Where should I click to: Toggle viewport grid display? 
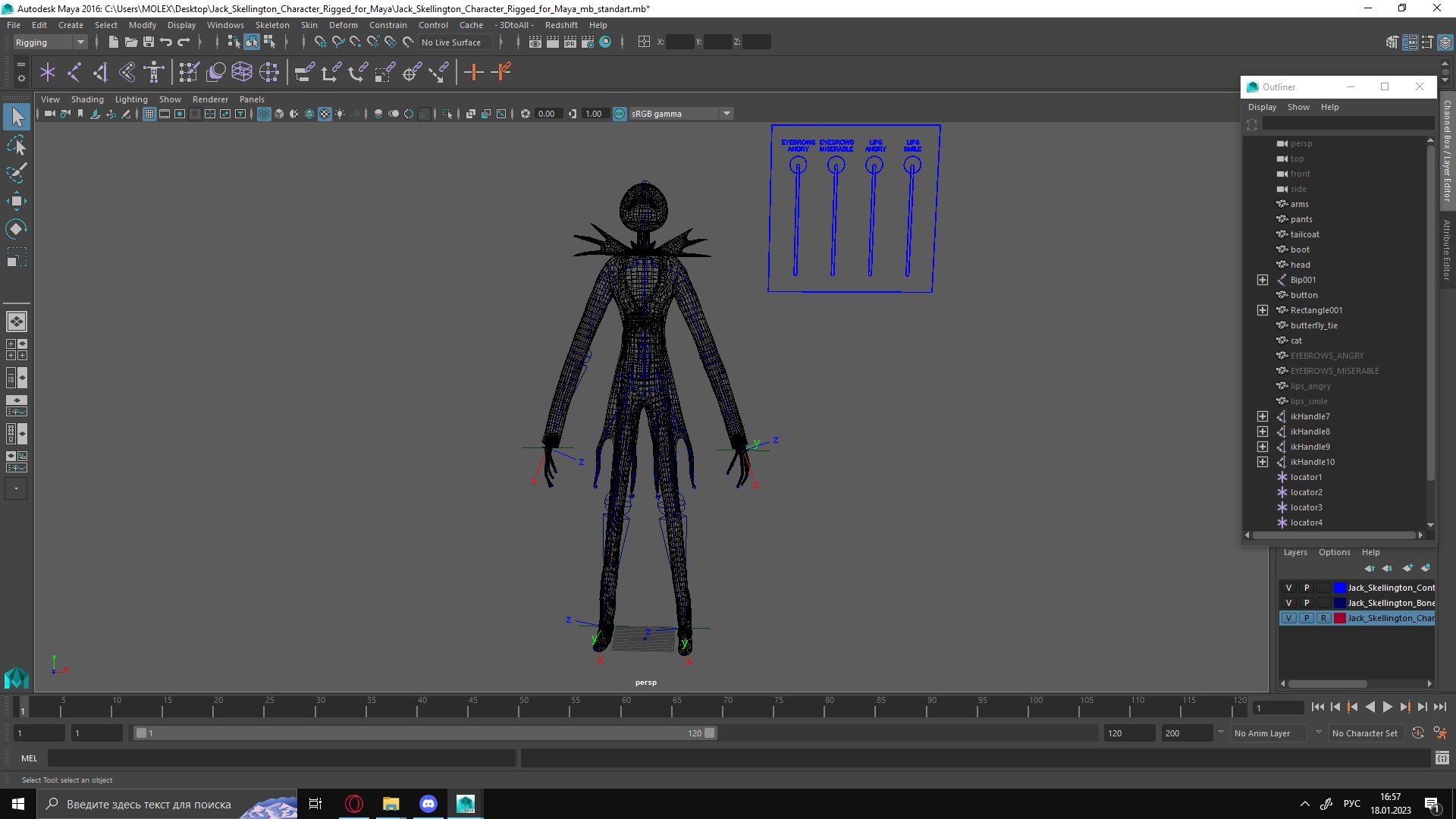click(x=149, y=114)
